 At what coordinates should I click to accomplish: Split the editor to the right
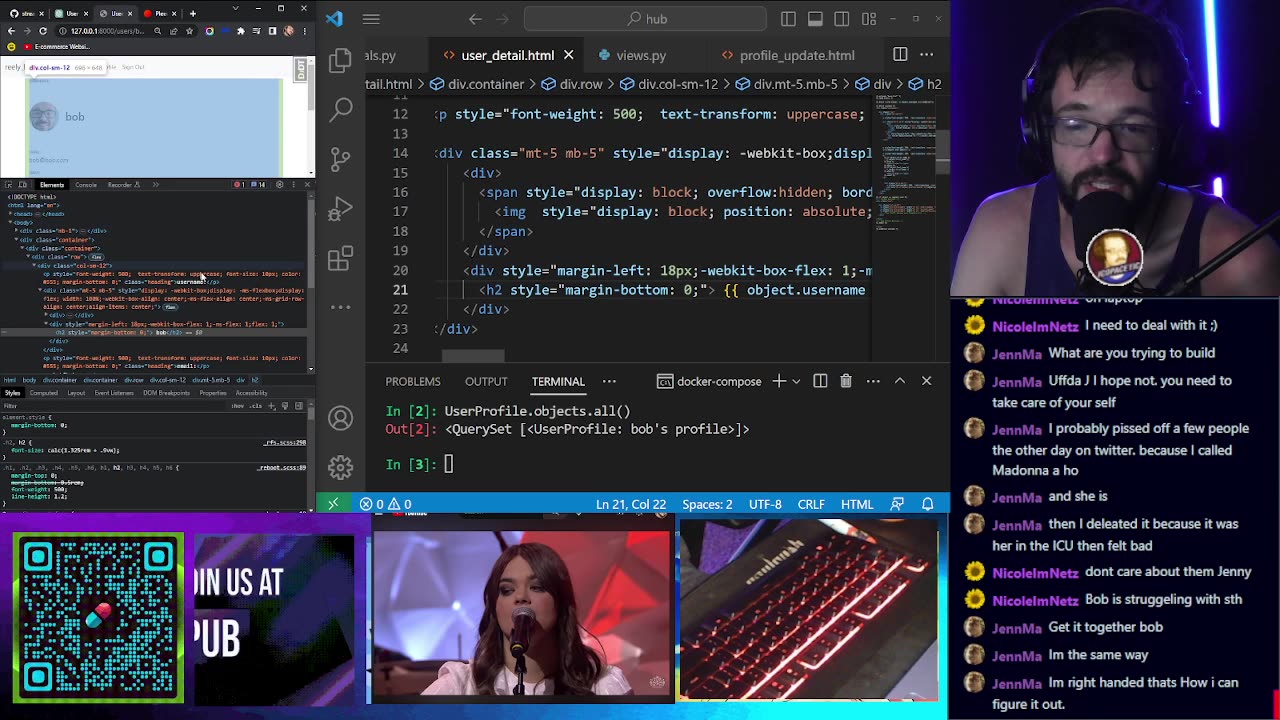(x=900, y=55)
